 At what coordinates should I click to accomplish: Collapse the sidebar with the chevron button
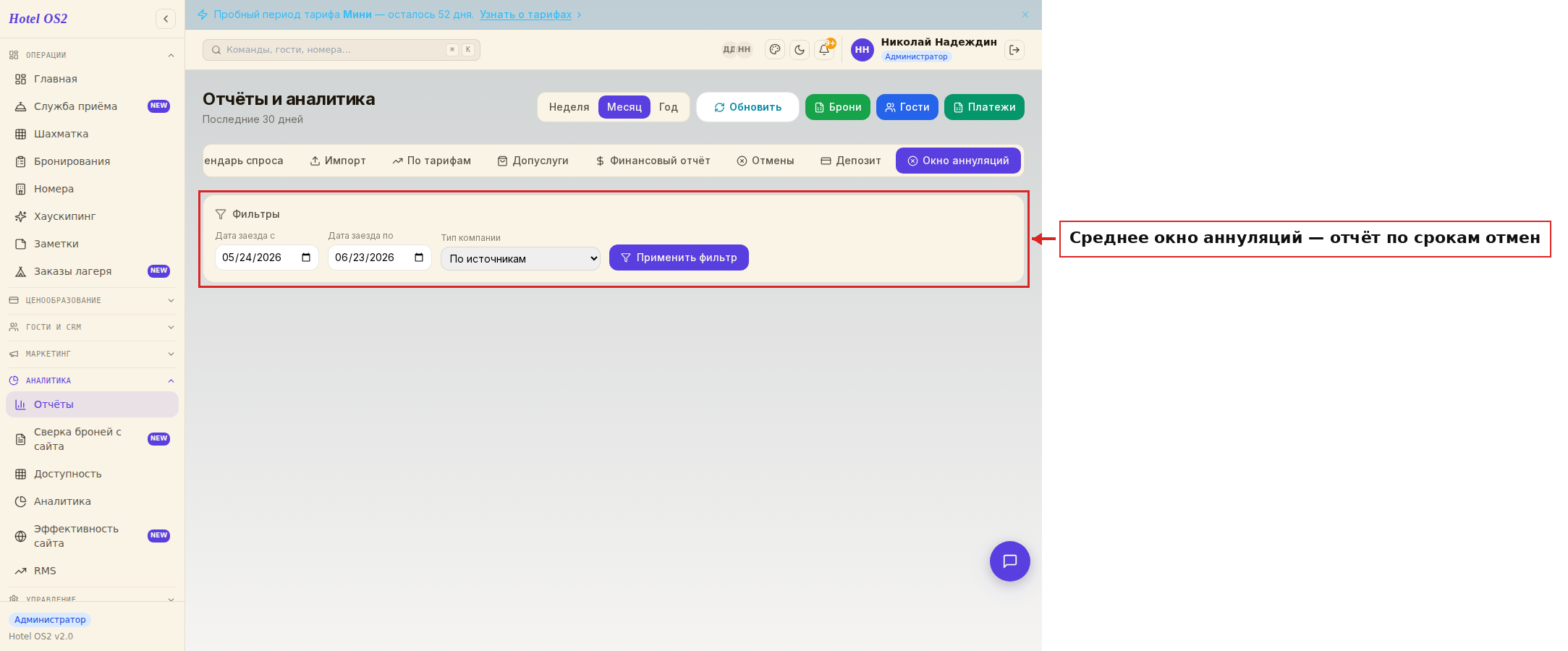pos(166,19)
